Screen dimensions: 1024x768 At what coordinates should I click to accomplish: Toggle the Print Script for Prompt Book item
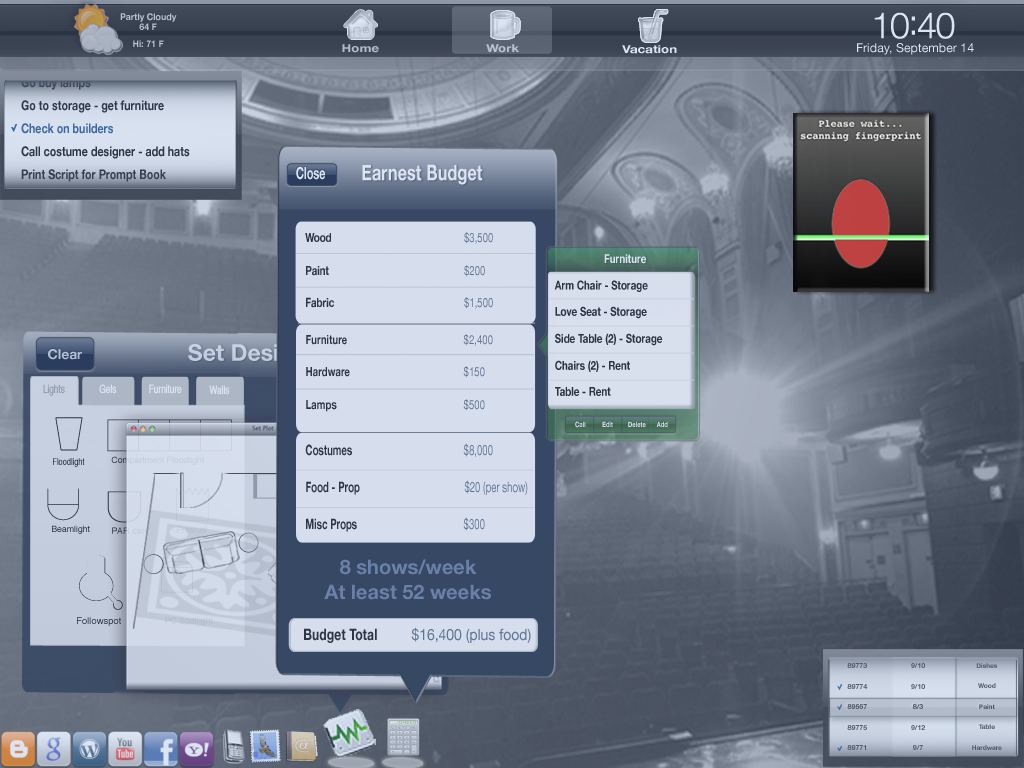[93, 174]
